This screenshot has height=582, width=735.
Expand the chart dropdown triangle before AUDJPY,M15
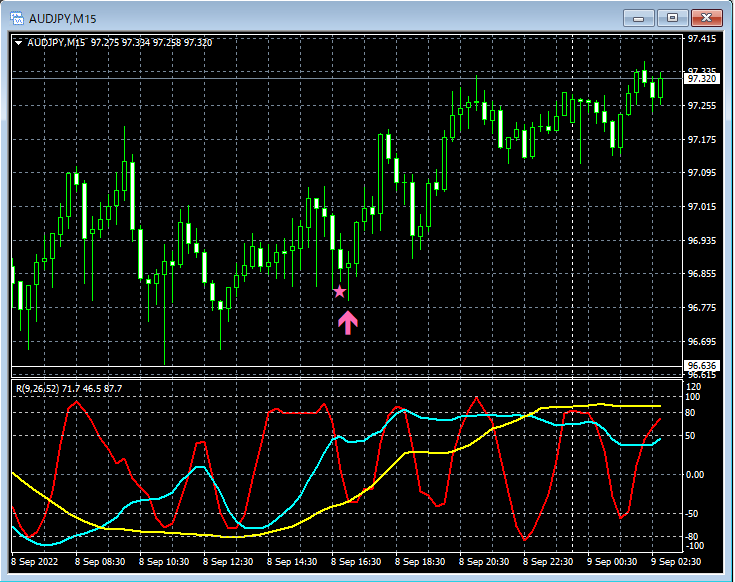click(x=19, y=43)
